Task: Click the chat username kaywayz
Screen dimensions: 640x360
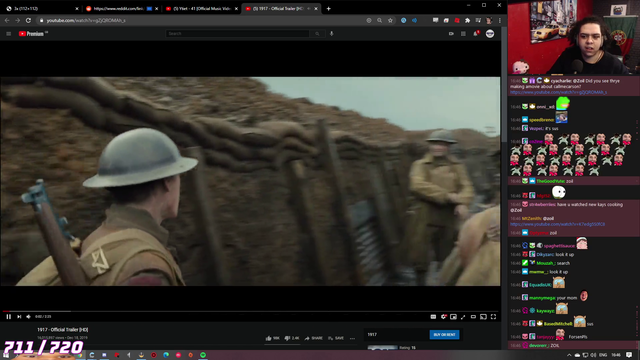Action: coord(545,311)
